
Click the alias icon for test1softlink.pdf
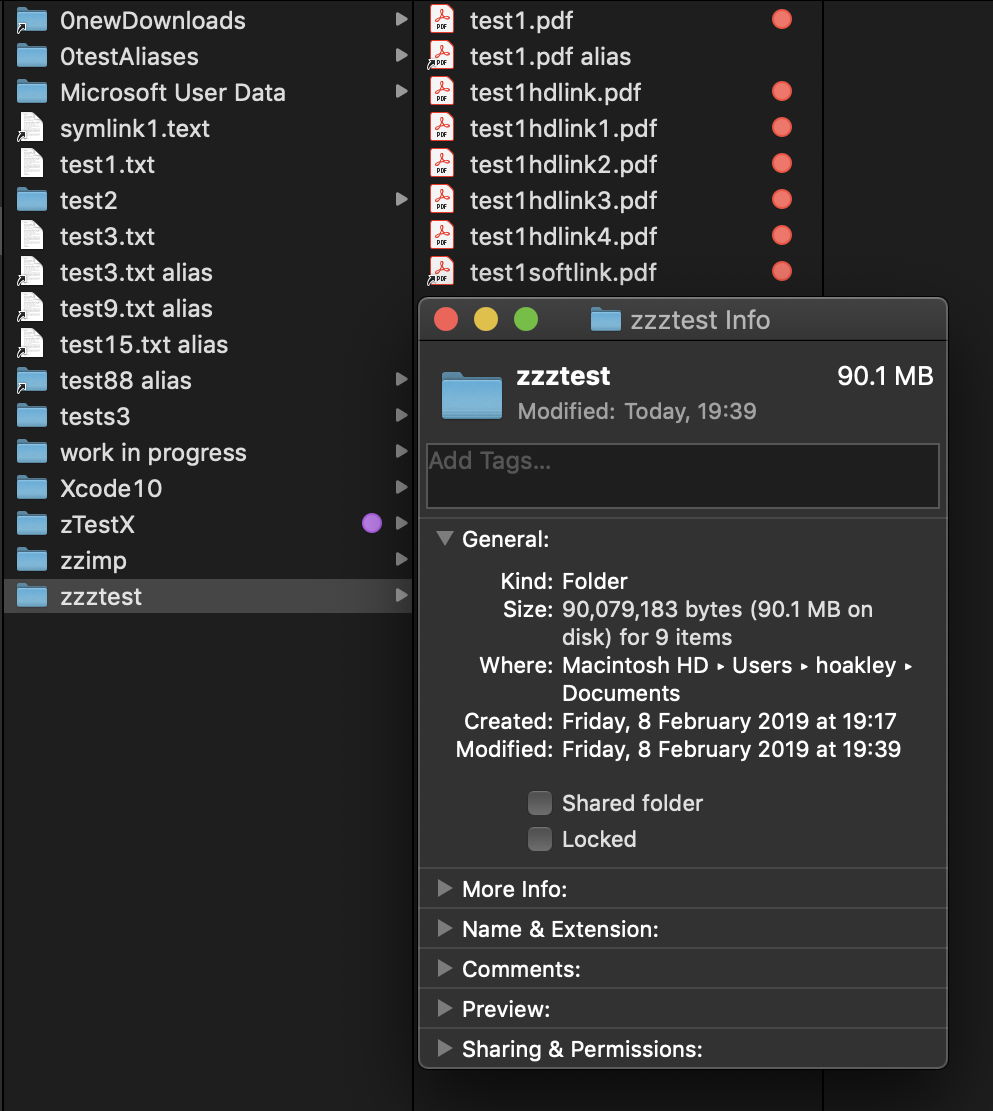(441, 271)
